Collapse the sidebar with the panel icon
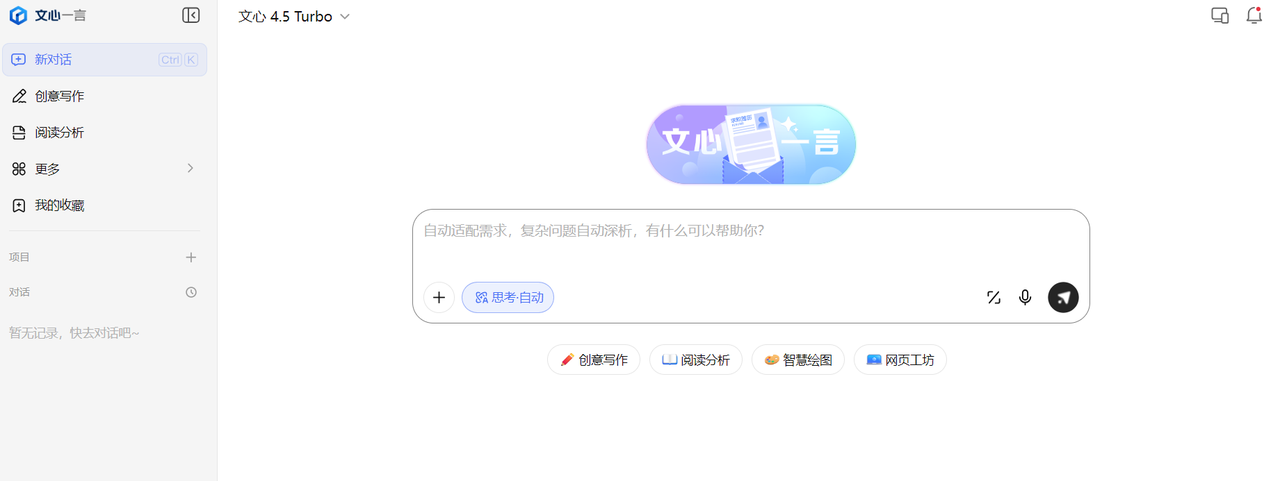 191,15
